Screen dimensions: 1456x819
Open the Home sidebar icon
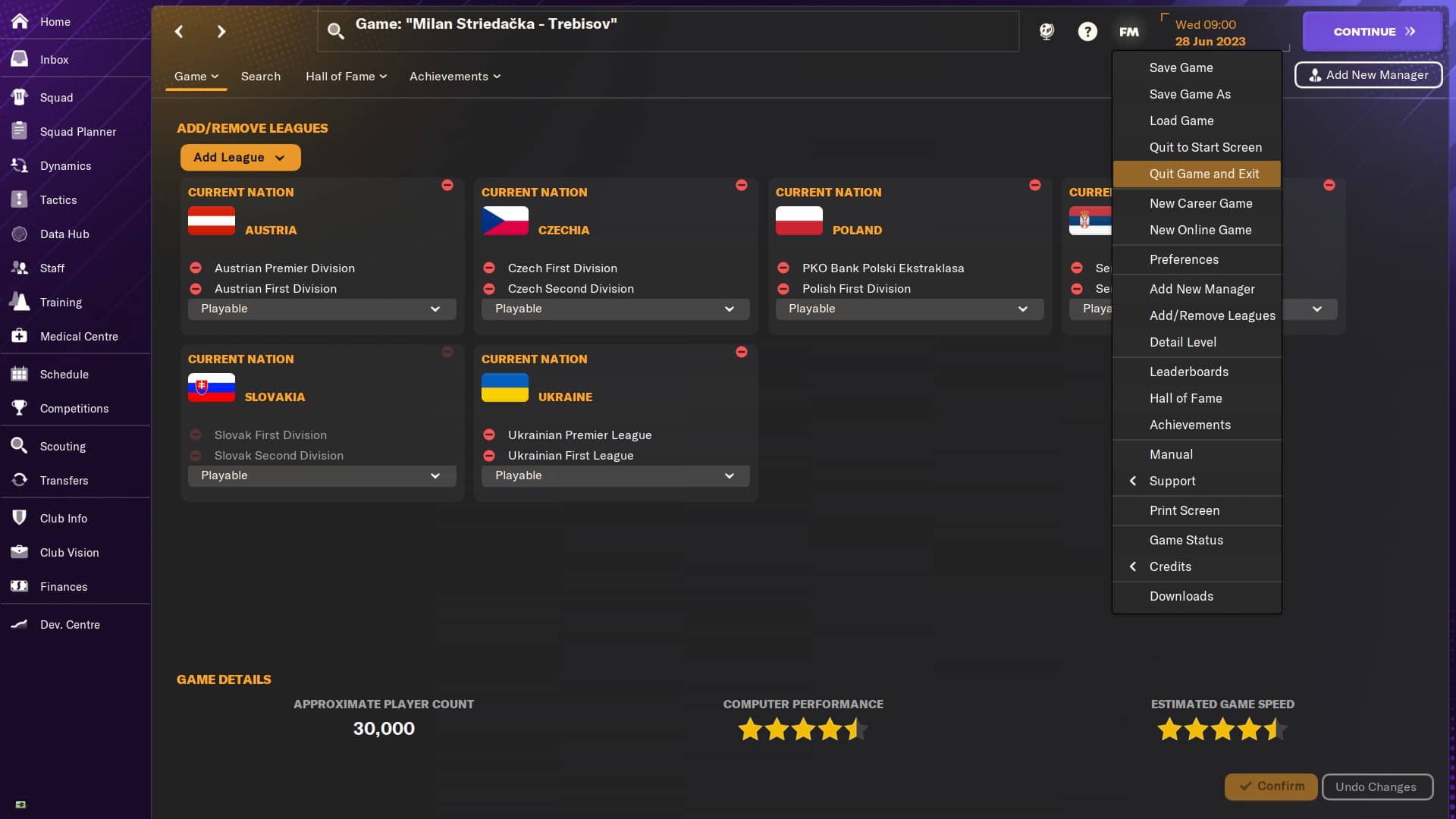[20, 21]
